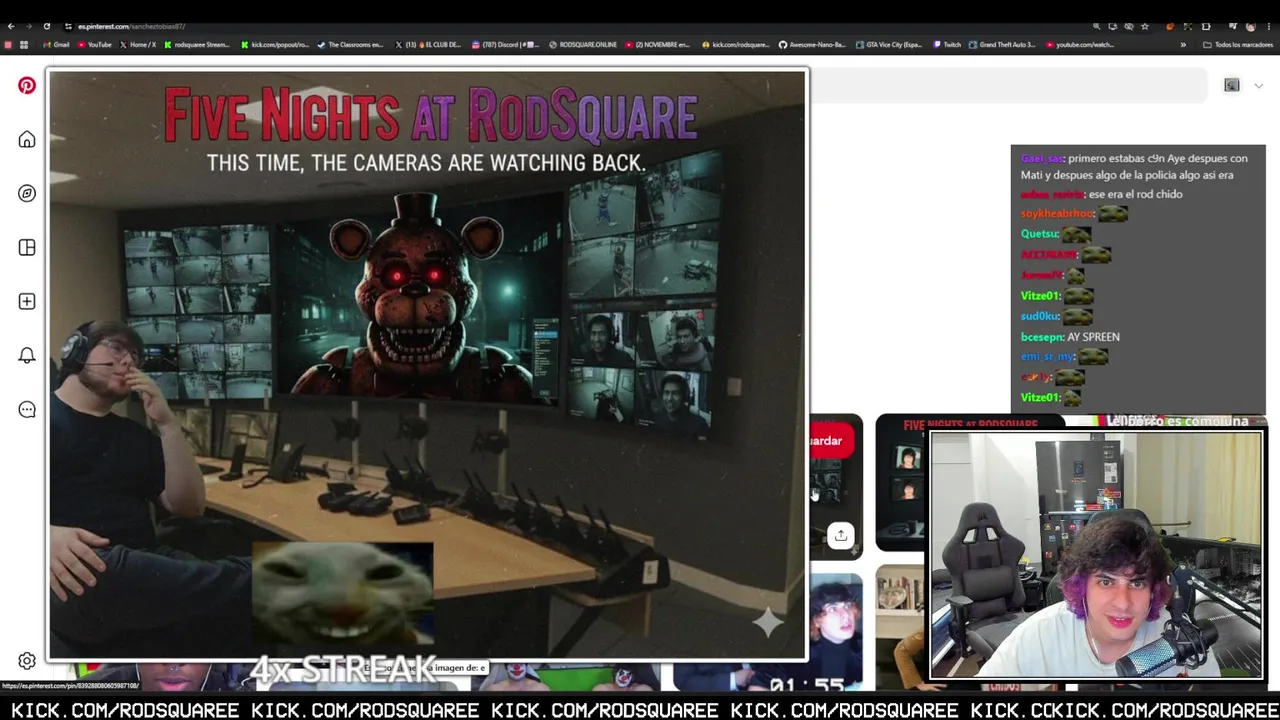Open Pinterest logo home link
Viewport: 1280px width, 720px height.
tap(27, 86)
